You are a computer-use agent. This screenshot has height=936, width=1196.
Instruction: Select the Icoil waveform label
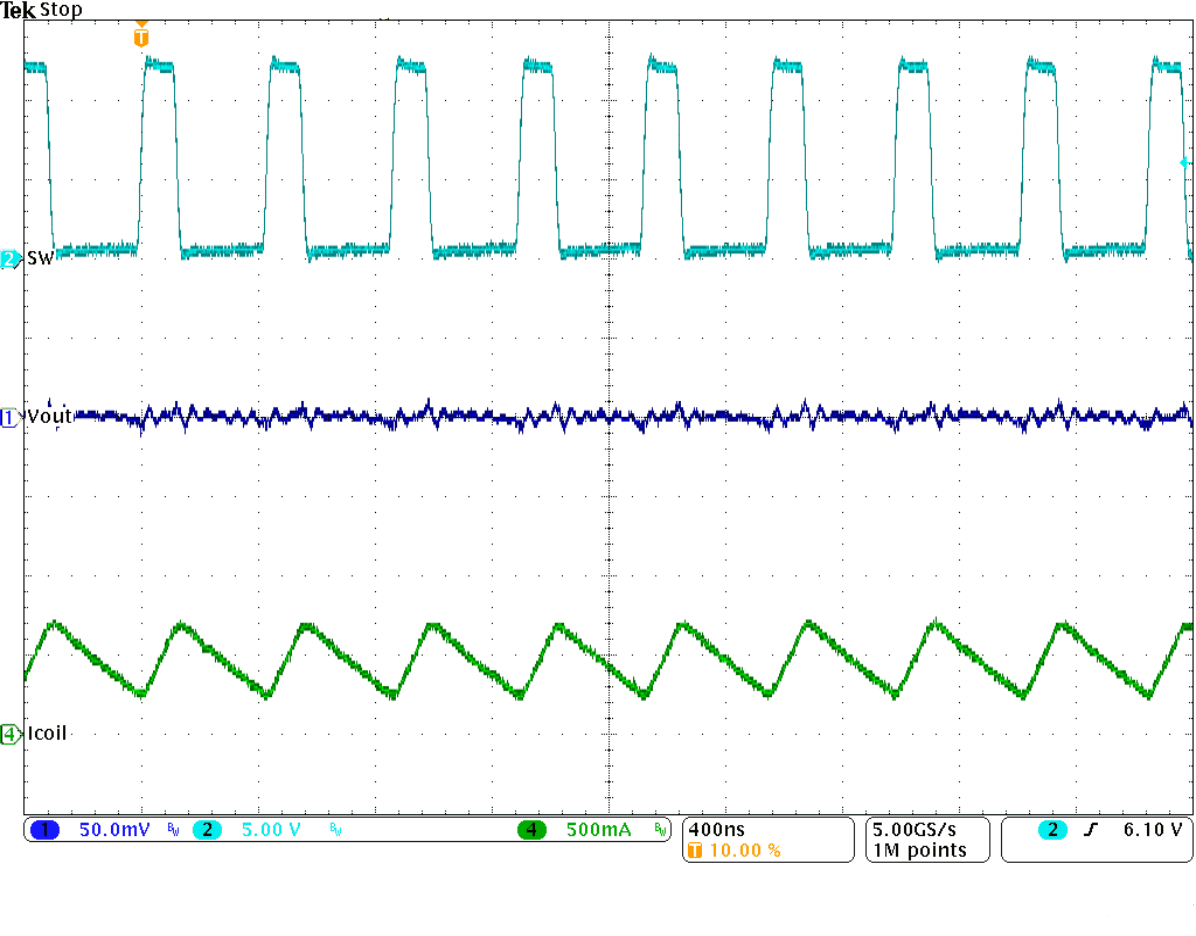(45, 733)
